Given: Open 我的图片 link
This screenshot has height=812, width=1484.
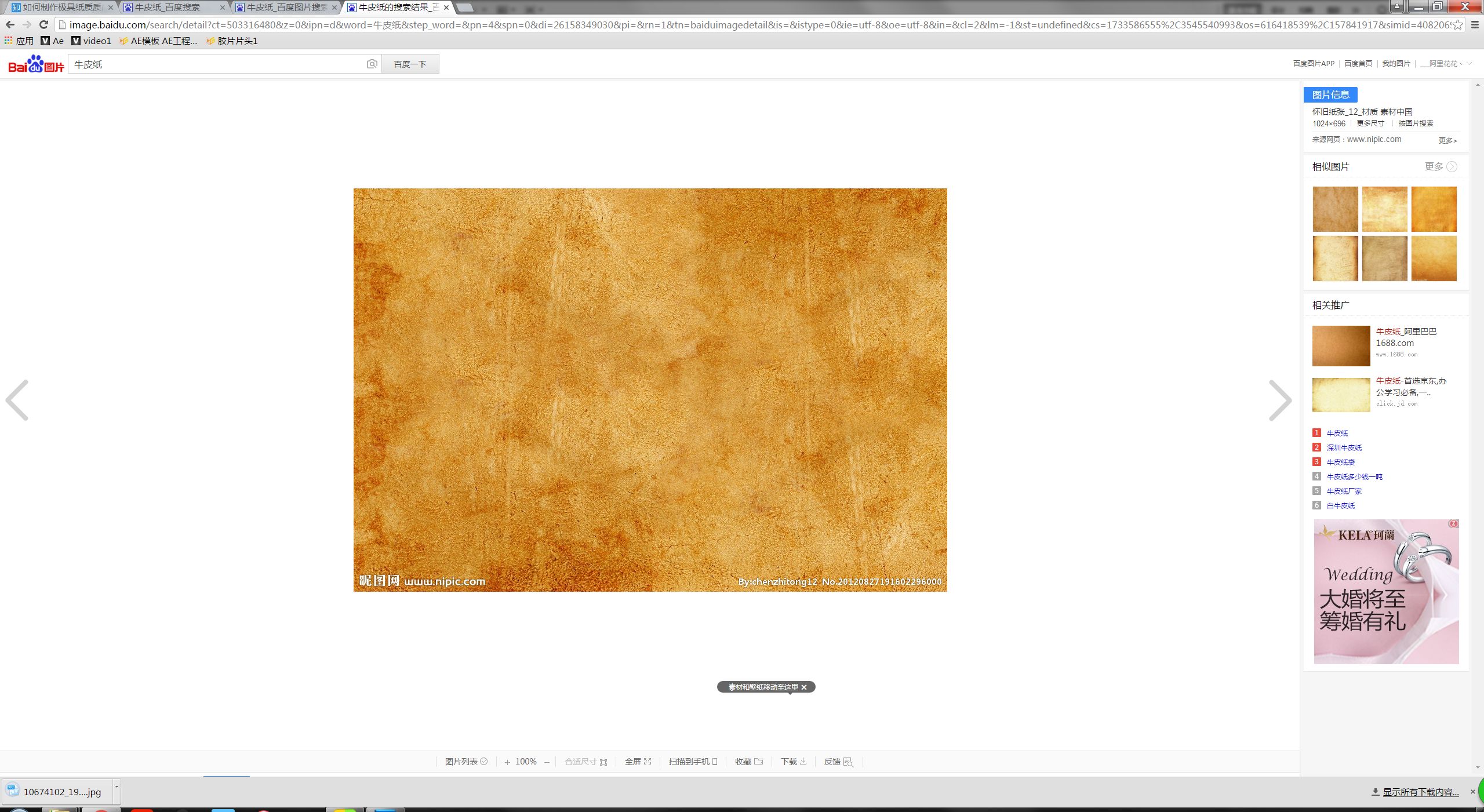Looking at the screenshot, I should point(1396,64).
